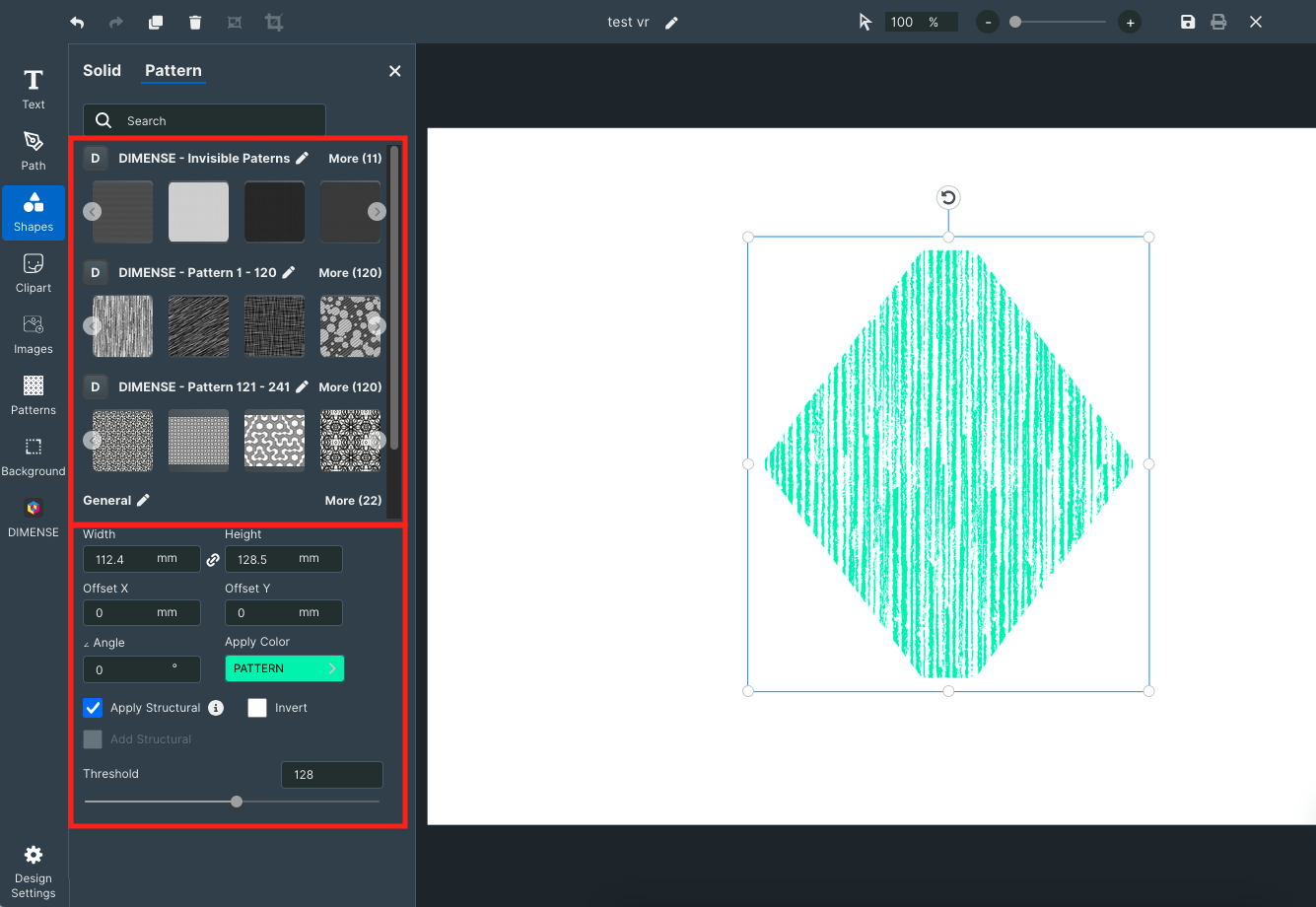Click the group objects icon in toolbar

point(235,23)
